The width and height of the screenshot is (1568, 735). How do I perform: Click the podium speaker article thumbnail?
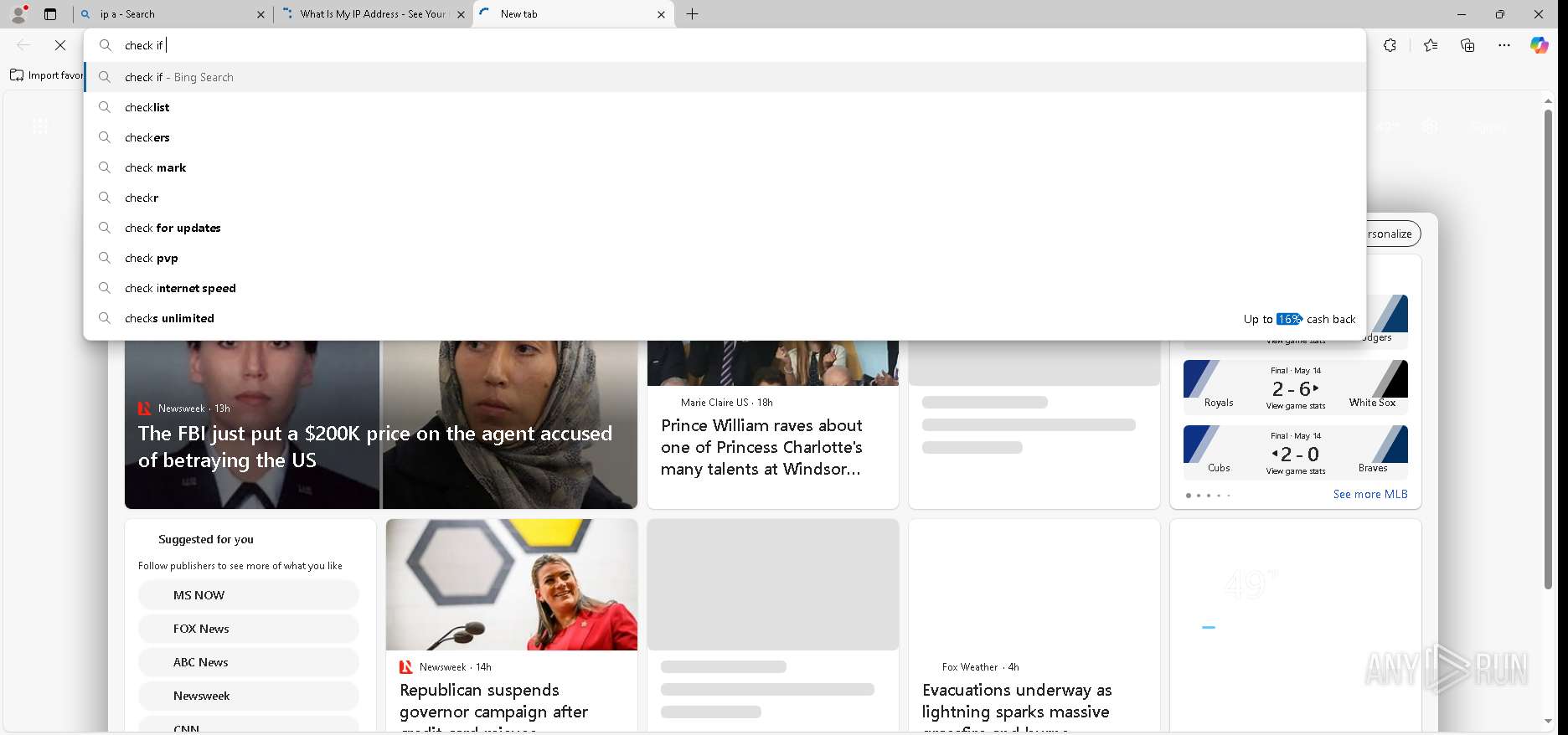pyautogui.click(x=512, y=584)
